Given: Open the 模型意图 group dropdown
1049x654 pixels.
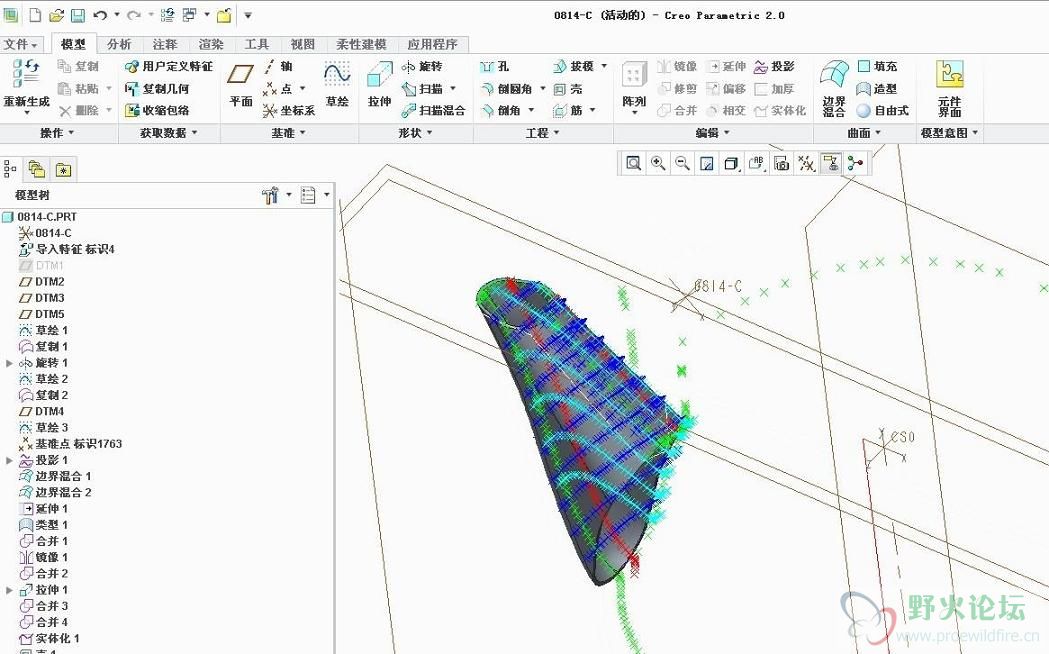Looking at the screenshot, I should (949, 133).
